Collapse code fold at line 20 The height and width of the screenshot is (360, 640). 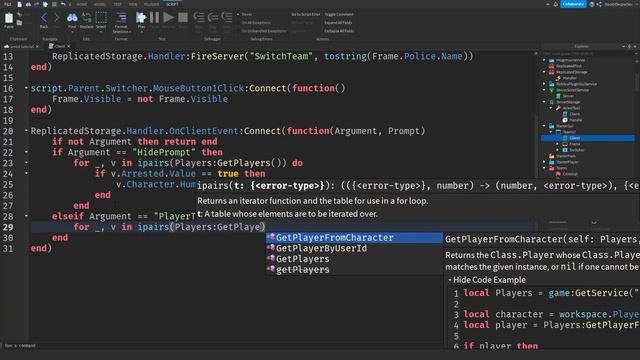point(26,131)
